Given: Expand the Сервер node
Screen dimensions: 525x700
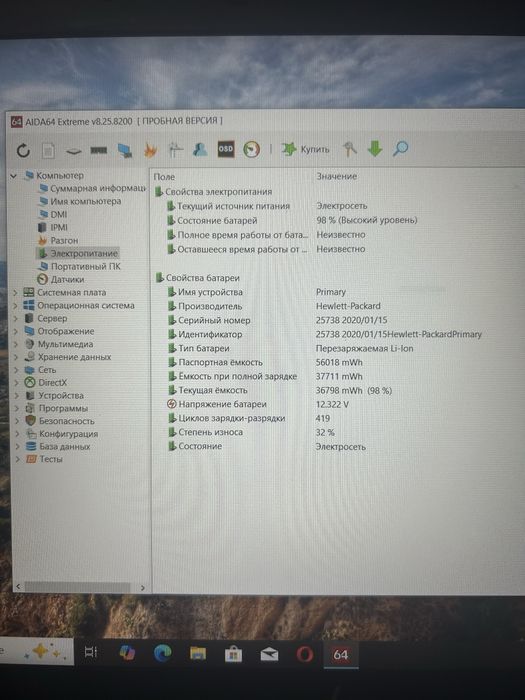Looking at the screenshot, I should (x=15, y=319).
